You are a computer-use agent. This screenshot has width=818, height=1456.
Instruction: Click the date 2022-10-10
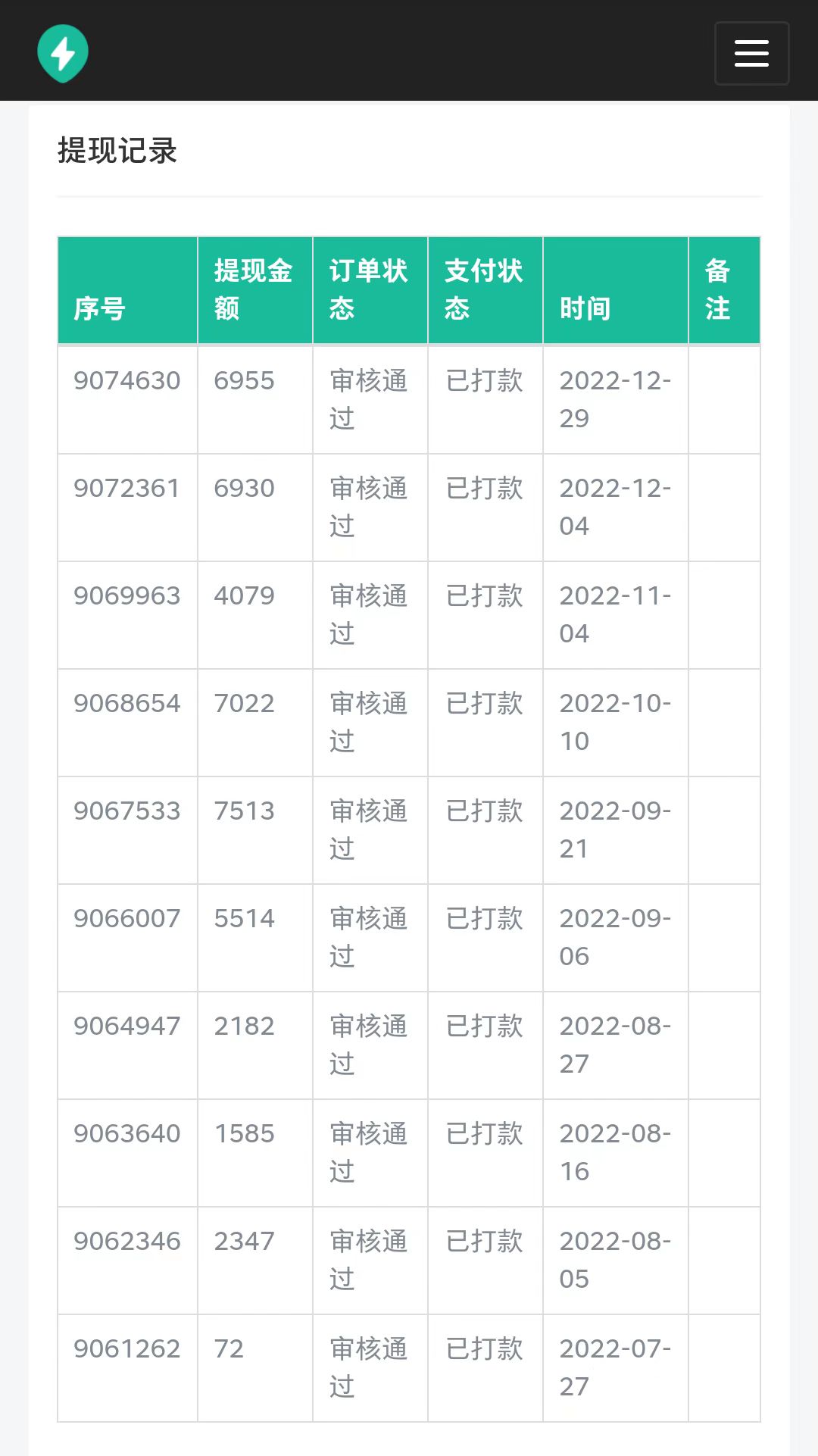click(x=614, y=721)
